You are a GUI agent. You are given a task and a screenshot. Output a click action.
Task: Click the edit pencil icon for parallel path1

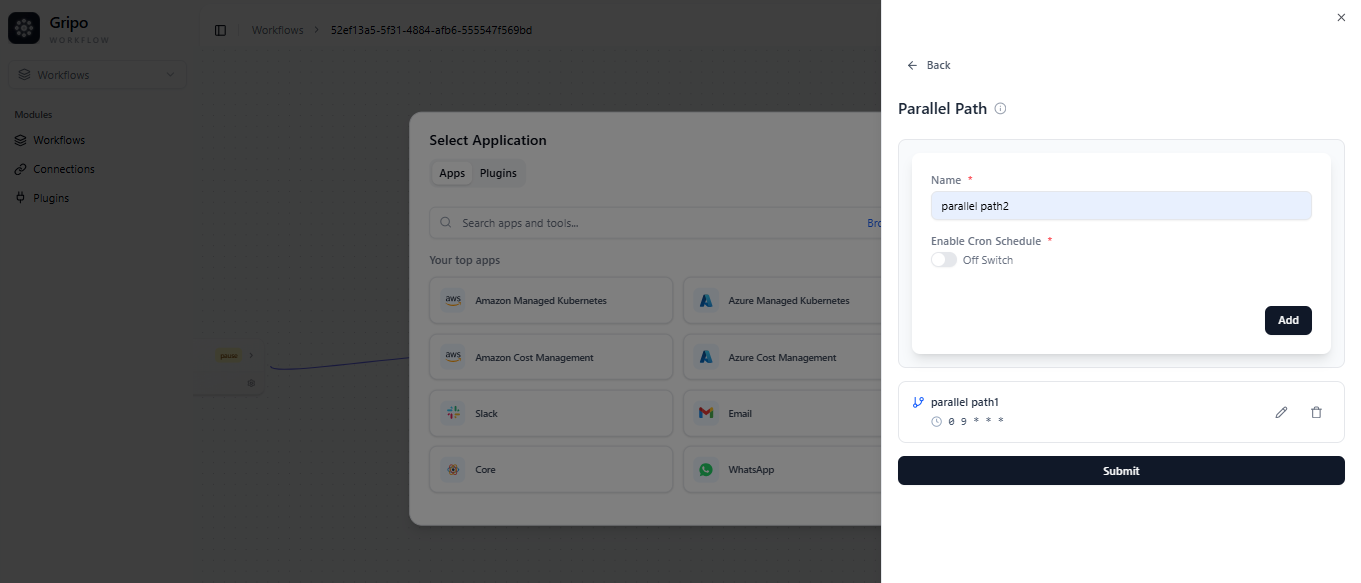point(1281,412)
